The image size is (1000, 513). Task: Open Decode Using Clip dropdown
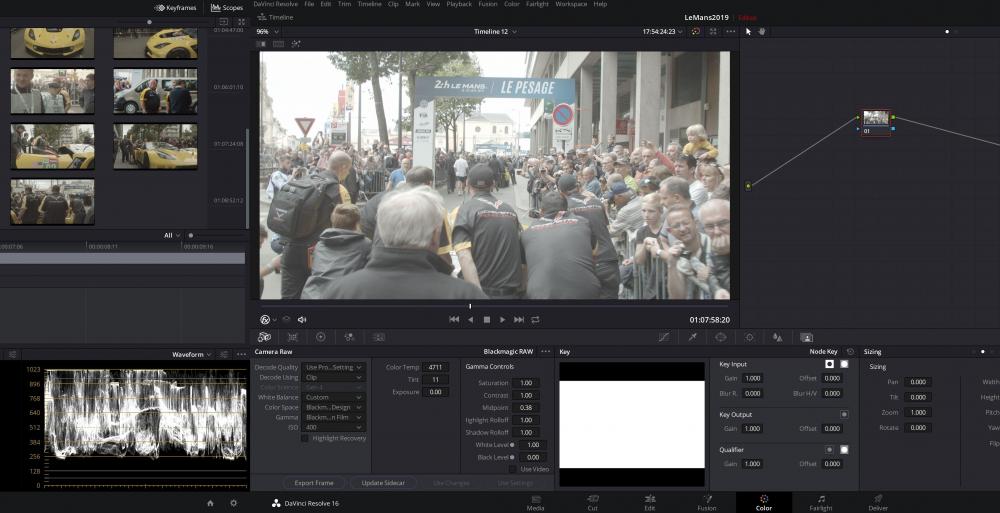pos(333,377)
